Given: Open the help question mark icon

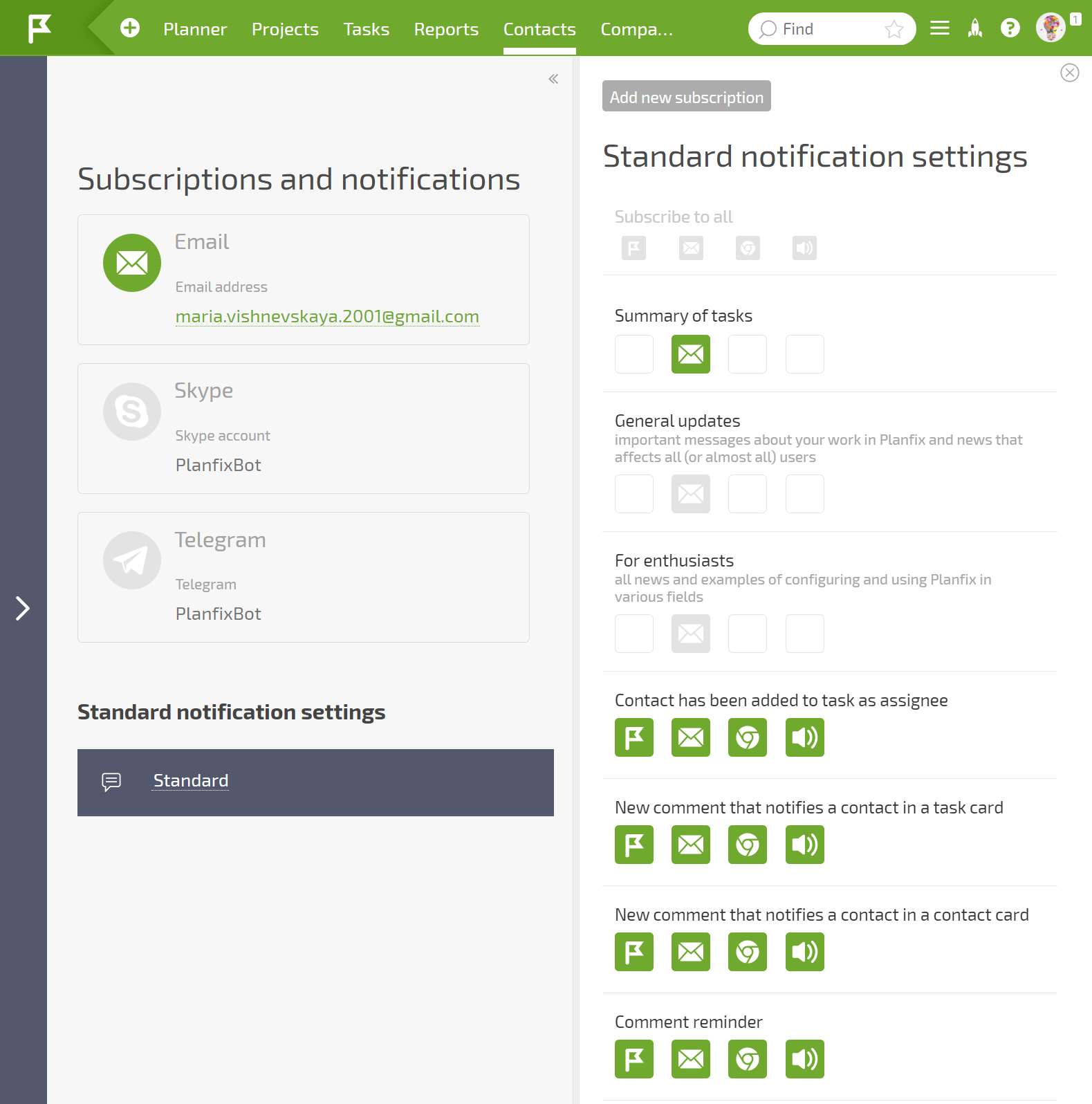Looking at the screenshot, I should point(1010,28).
